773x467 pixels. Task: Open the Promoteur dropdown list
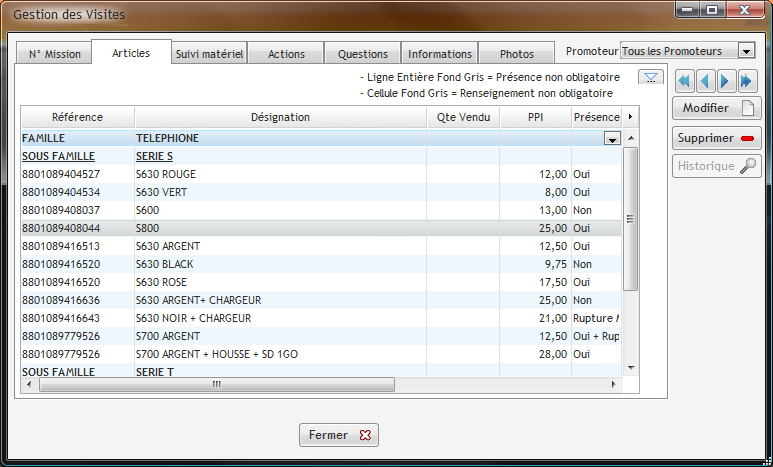746,51
